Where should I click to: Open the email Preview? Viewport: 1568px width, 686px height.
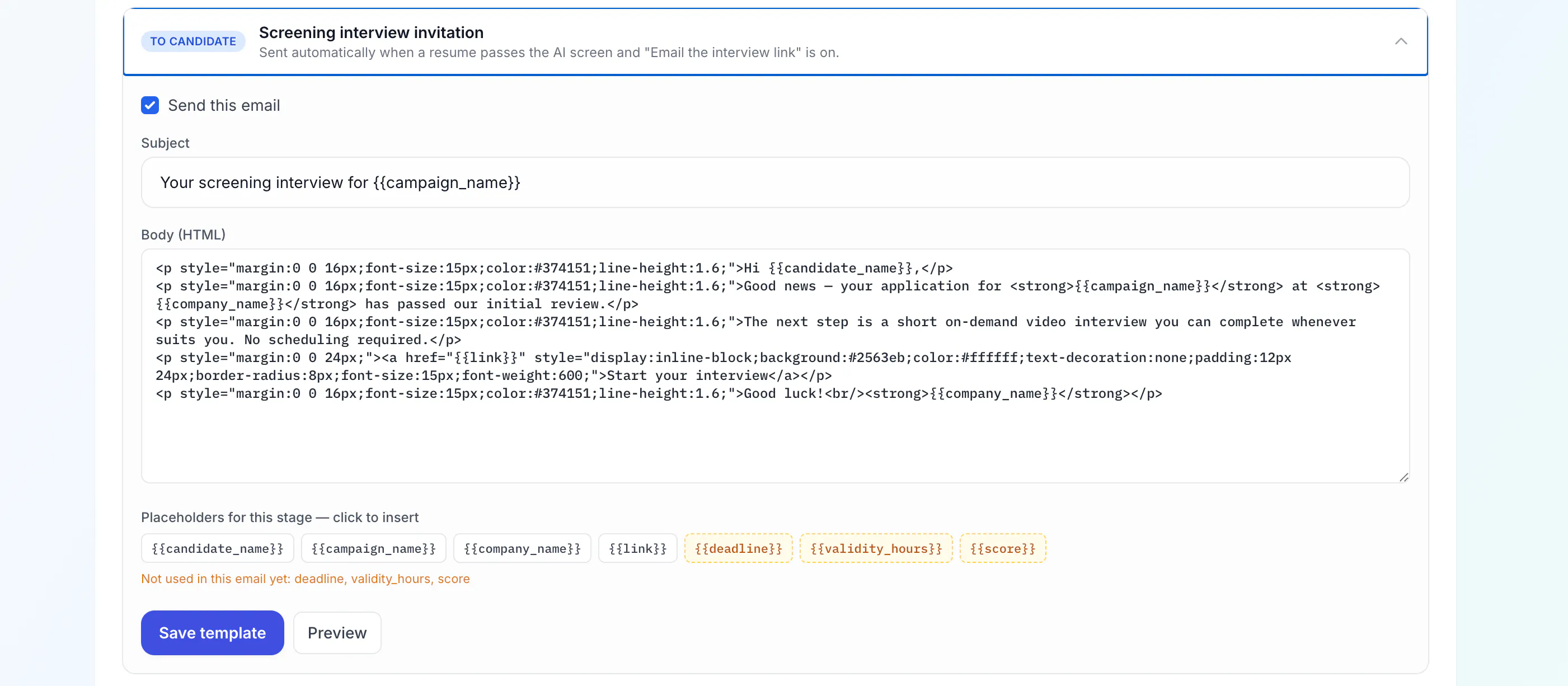coord(337,633)
